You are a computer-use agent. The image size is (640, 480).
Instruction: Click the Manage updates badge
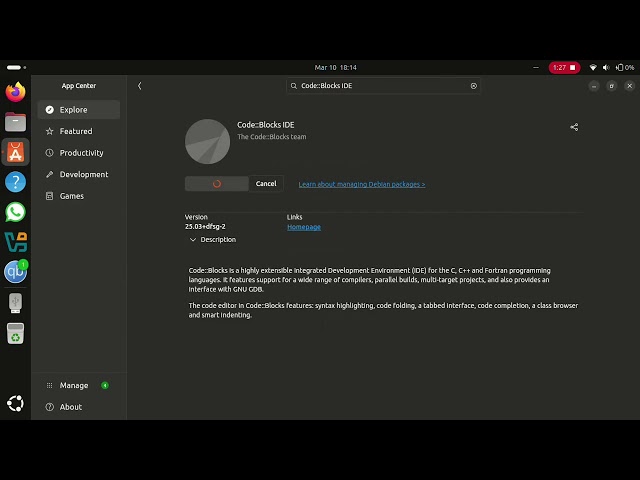105,385
